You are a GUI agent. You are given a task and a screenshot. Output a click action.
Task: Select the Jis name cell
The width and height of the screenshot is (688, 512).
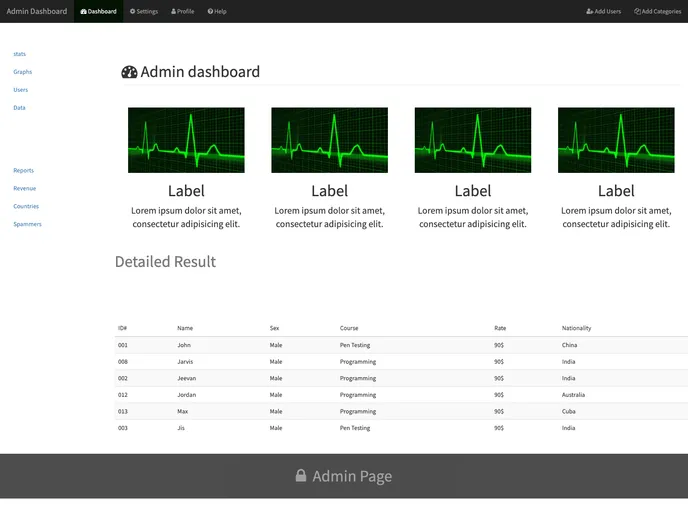(x=181, y=428)
